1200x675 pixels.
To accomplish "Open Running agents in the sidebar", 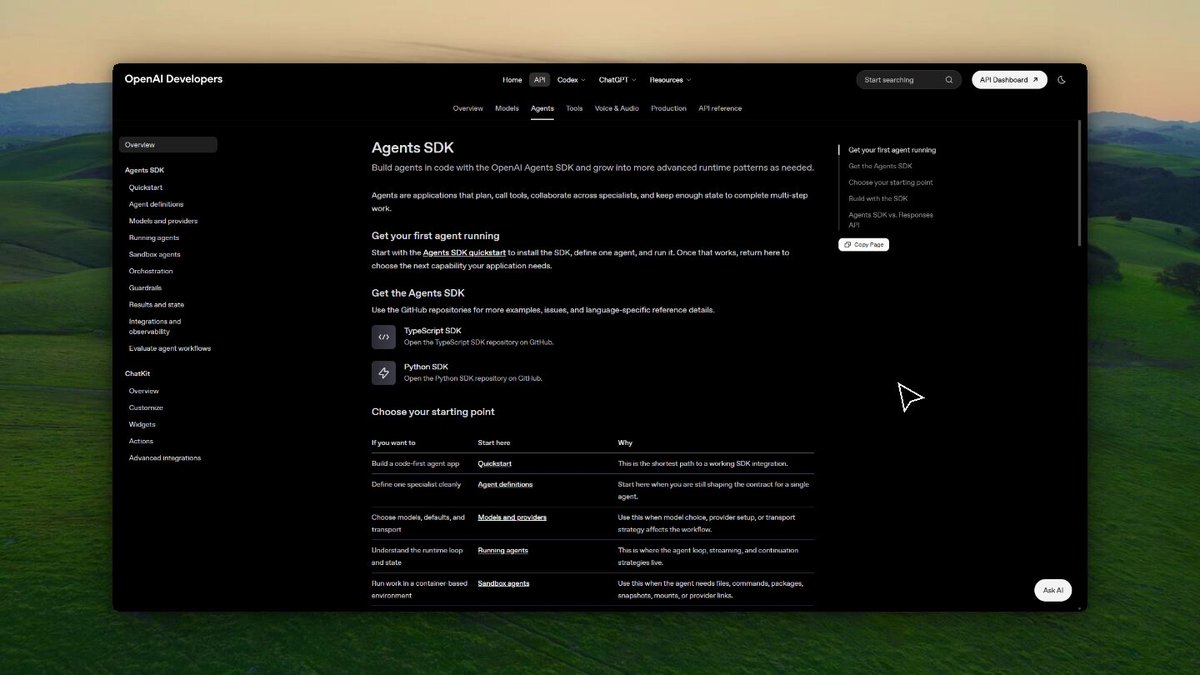I will click(x=154, y=238).
